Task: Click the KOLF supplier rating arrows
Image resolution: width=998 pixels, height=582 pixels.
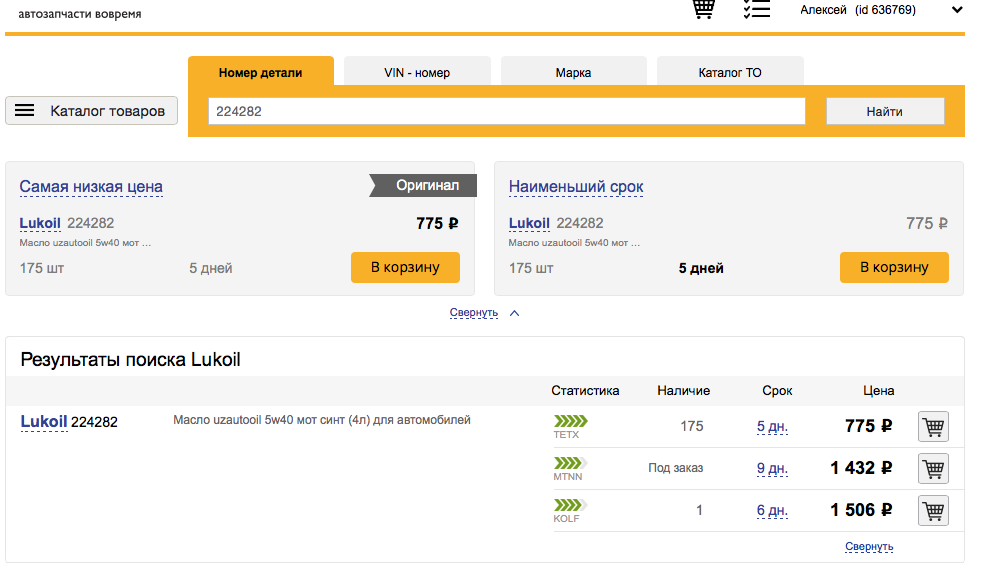Action: (x=570, y=505)
